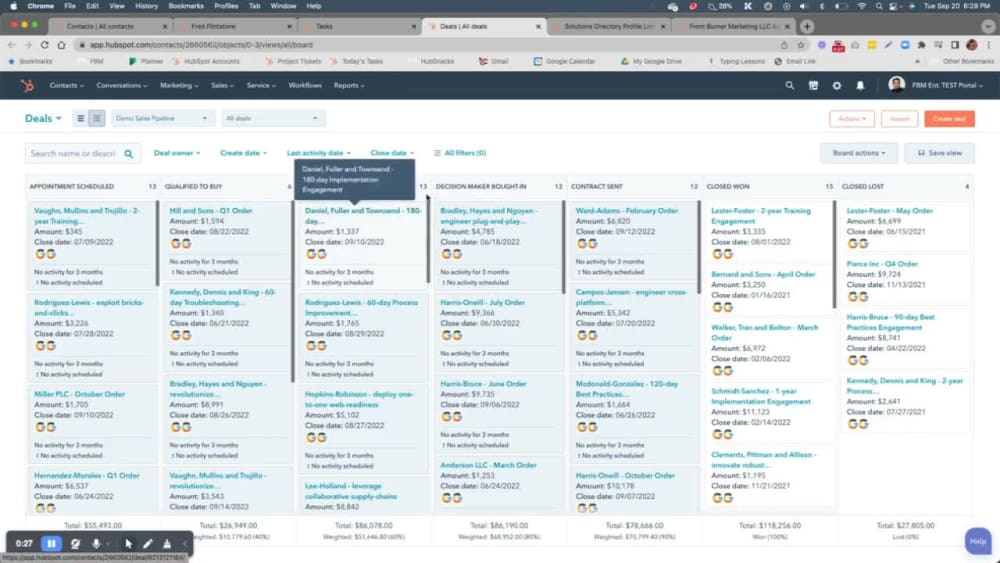Open the Ward-Adams - February Order deal
The height and width of the screenshot is (563, 1000).
tap(626, 210)
